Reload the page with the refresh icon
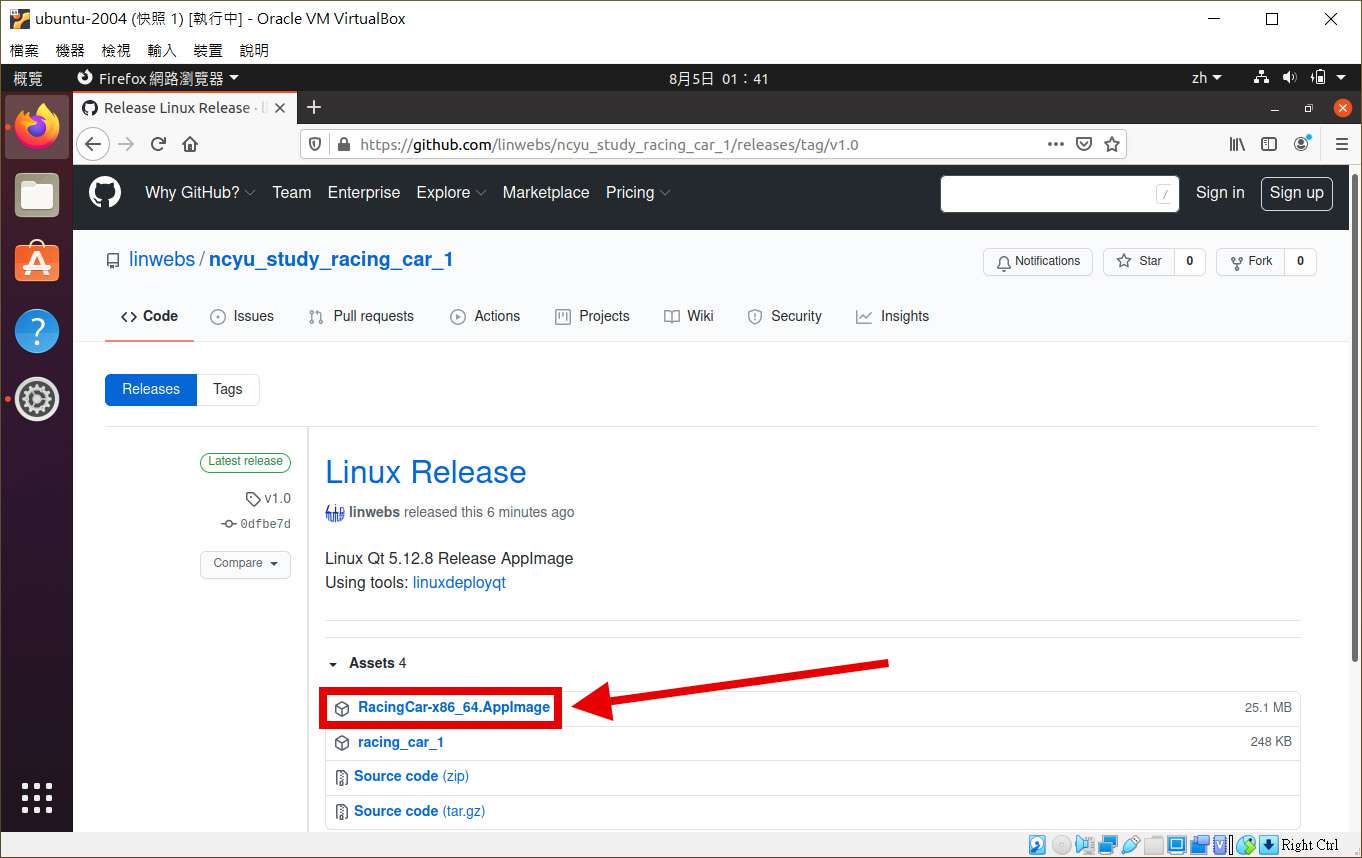The width and height of the screenshot is (1362, 858). (158, 144)
